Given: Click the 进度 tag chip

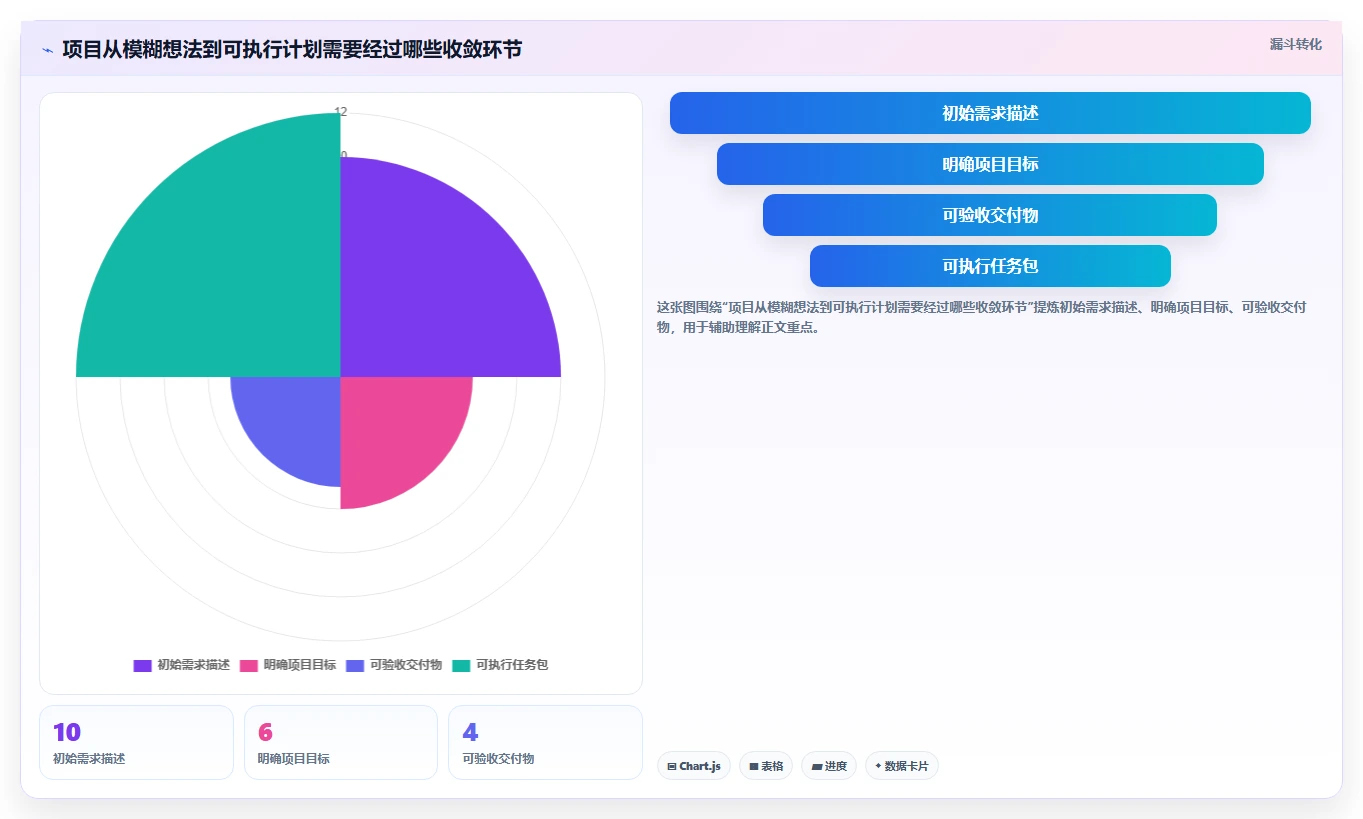Looking at the screenshot, I should (829, 766).
